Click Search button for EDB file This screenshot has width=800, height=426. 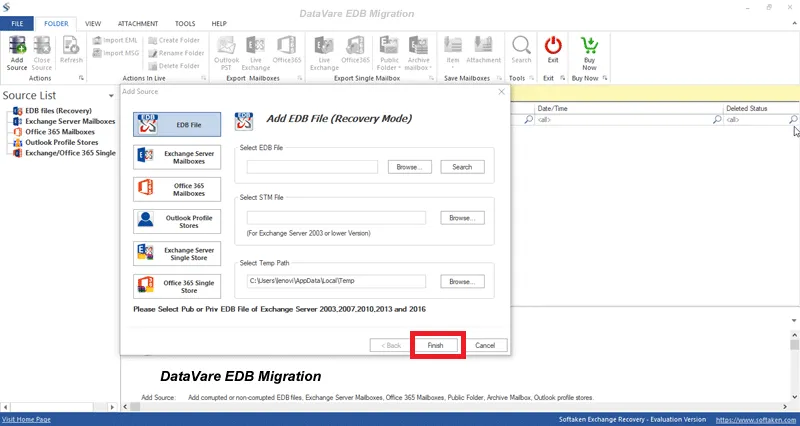[462, 167]
